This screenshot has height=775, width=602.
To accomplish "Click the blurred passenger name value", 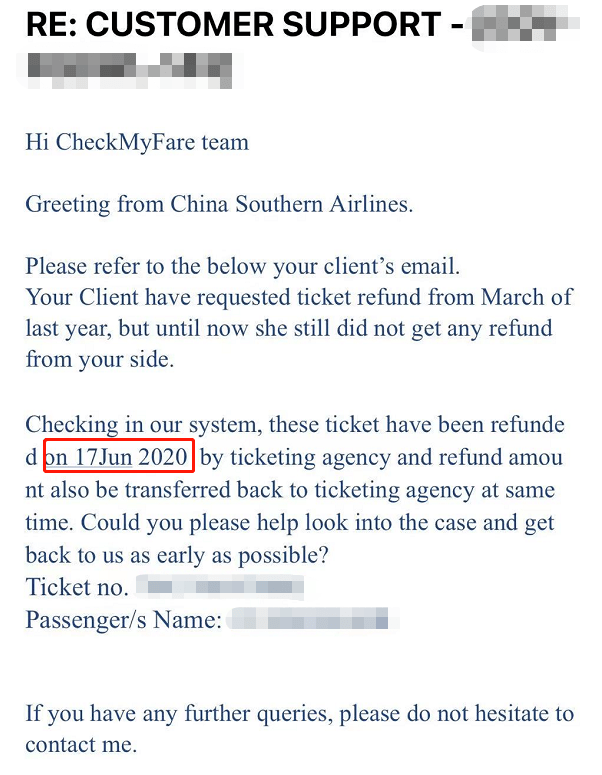I will click(x=313, y=619).
